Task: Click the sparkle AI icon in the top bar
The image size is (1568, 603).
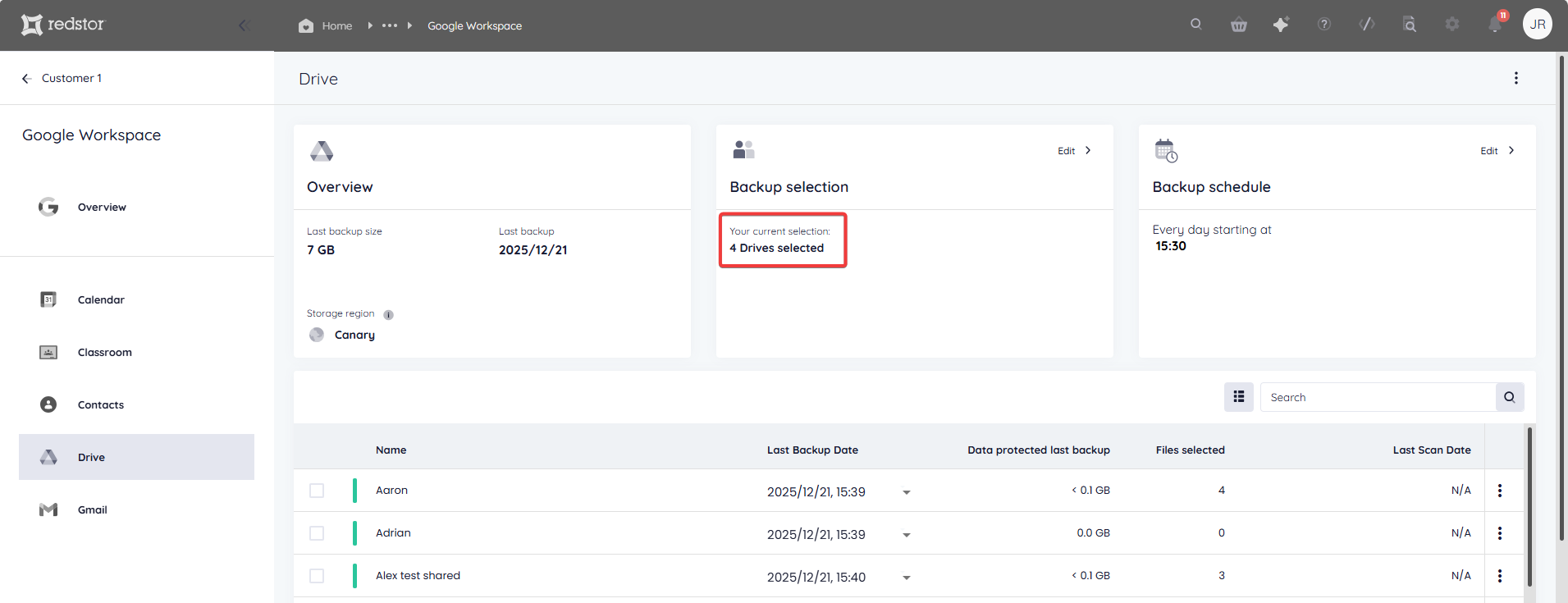Action: (x=1281, y=25)
